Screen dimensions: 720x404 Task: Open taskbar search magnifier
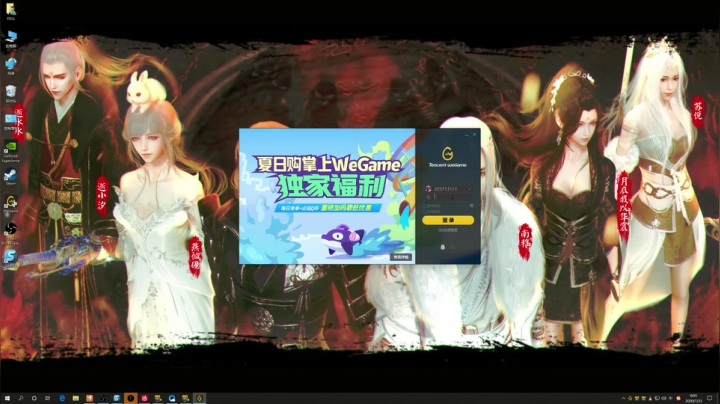point(21,398)
